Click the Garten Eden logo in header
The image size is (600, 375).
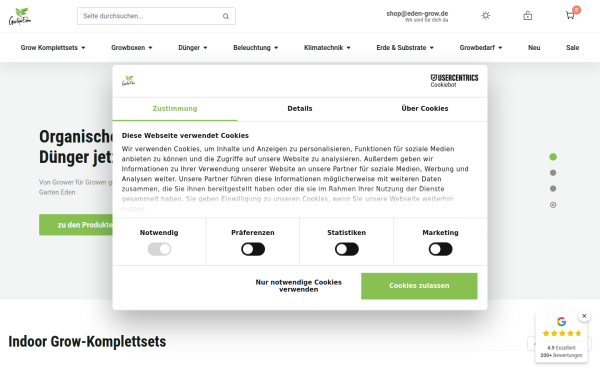pyautogui.click(x=20, y=16)
